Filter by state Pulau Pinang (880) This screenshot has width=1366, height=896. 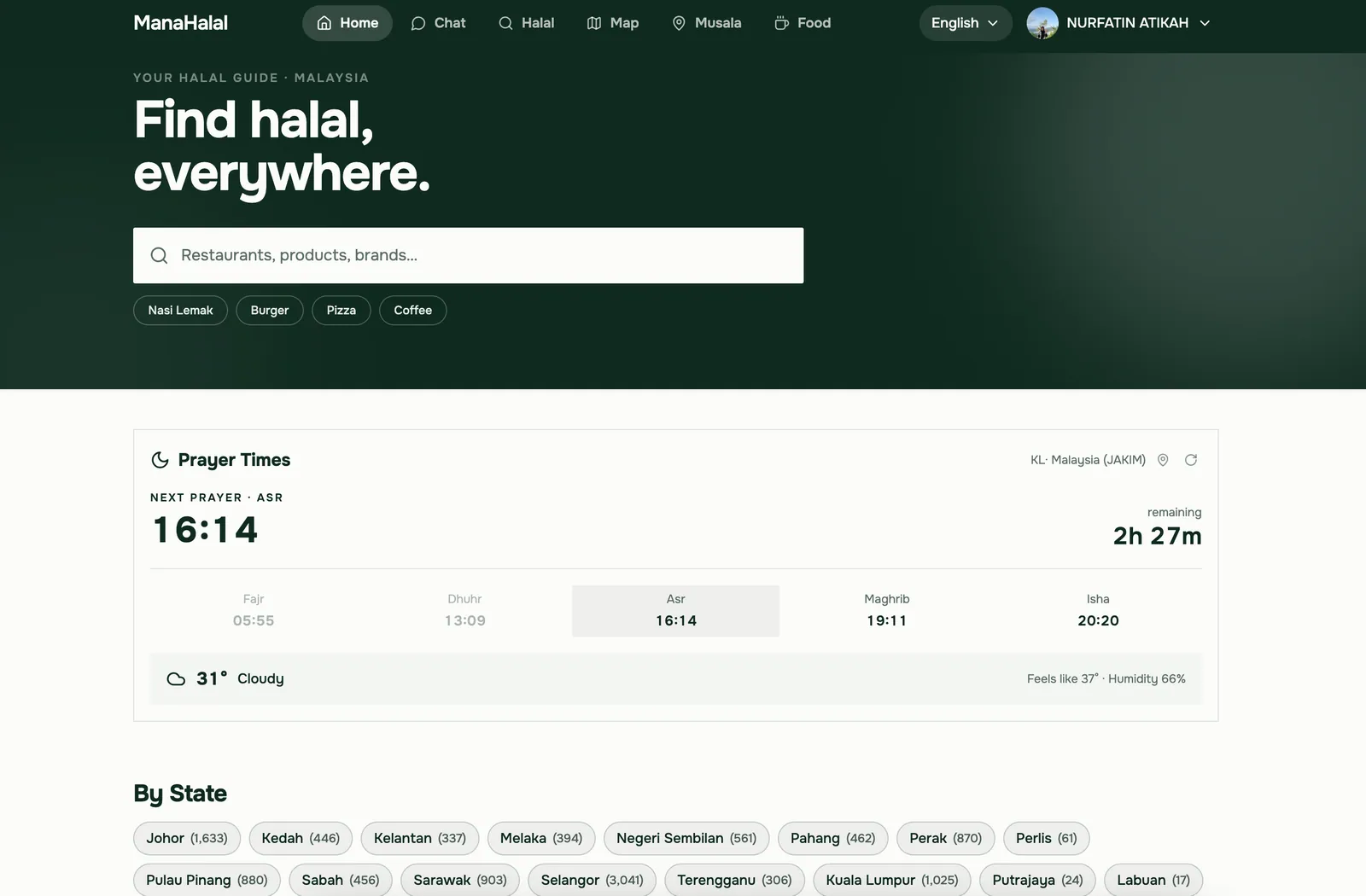207,880
